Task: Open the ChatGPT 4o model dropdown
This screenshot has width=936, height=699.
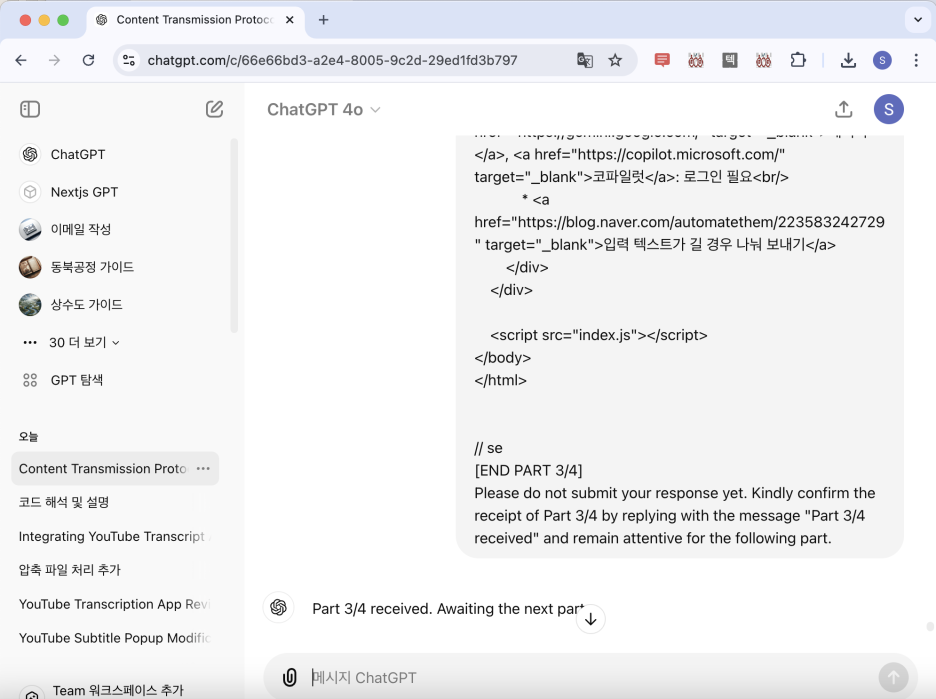Action: [x=324, y=110]
